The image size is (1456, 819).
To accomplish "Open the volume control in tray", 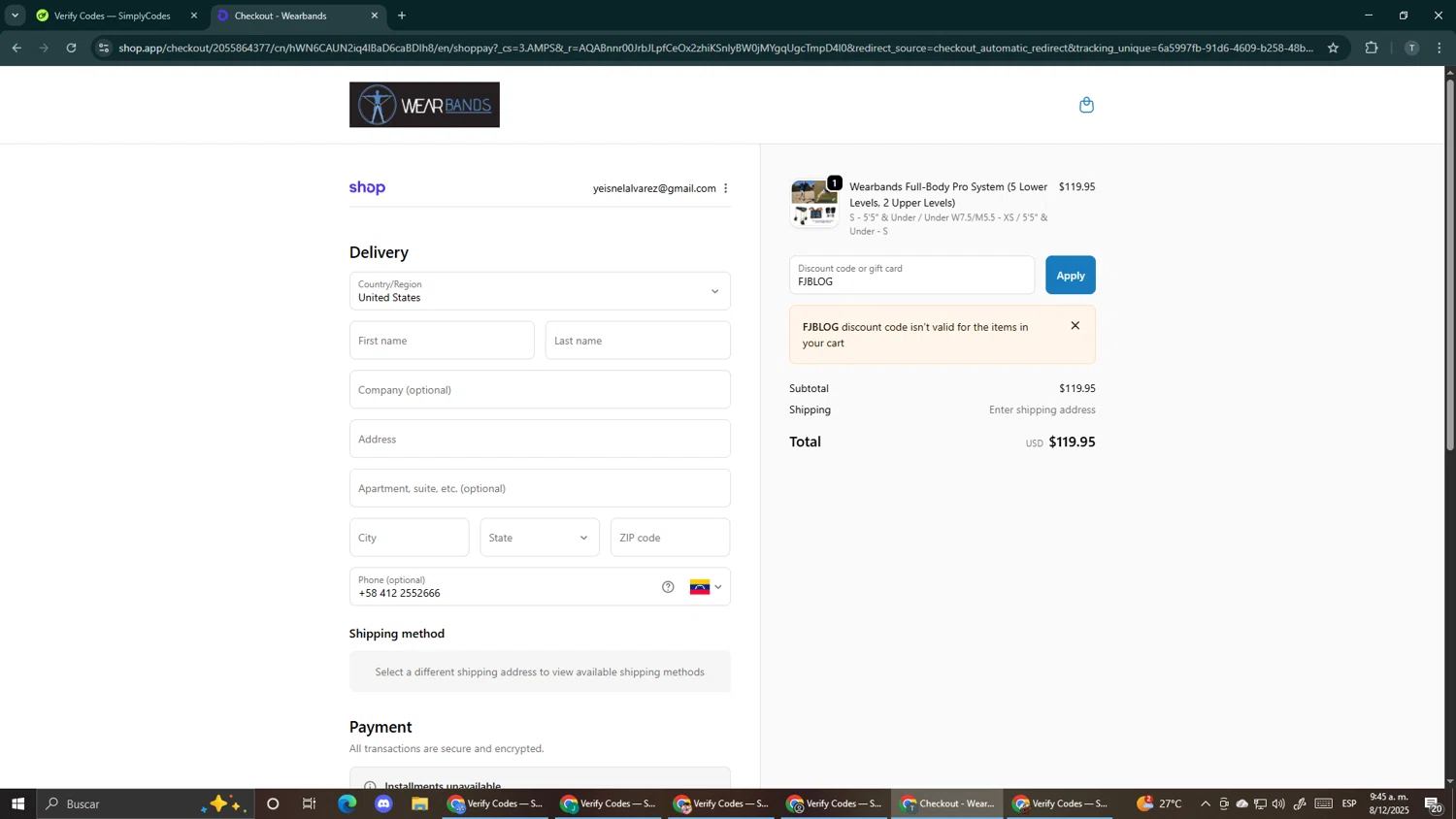I will point(1278,803).
